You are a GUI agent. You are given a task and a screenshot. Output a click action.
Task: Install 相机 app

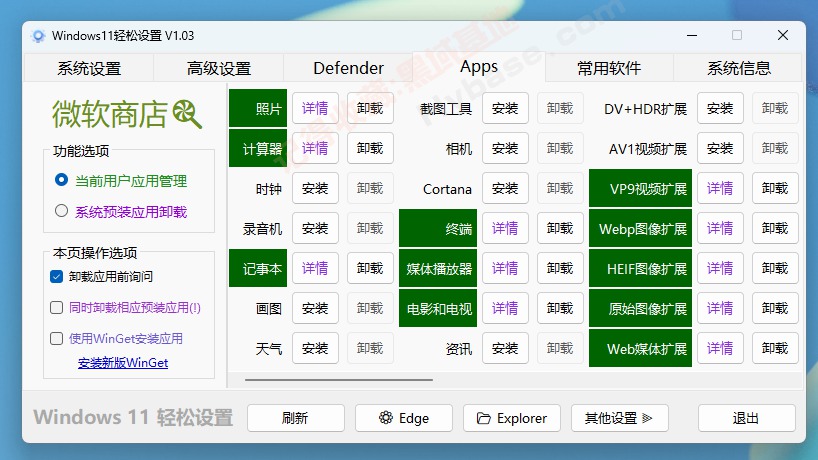(x=505, y=148)
